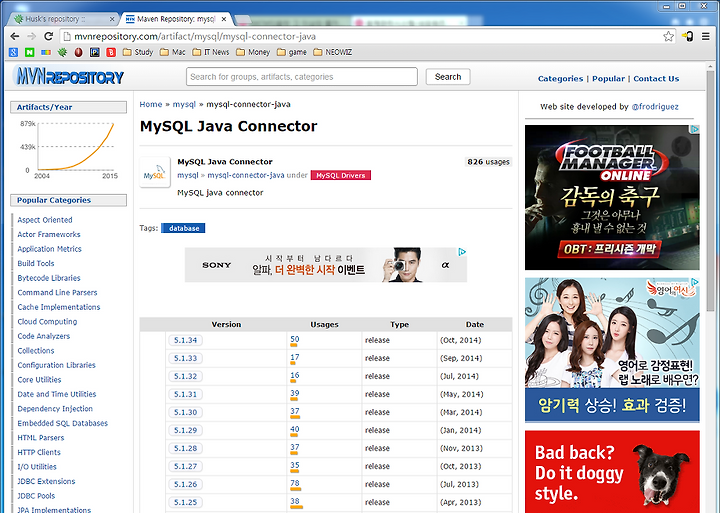This screenshot has height=513, width=720.
Task: Click the AdChoices icon on Sony banner
Action: 462,252
